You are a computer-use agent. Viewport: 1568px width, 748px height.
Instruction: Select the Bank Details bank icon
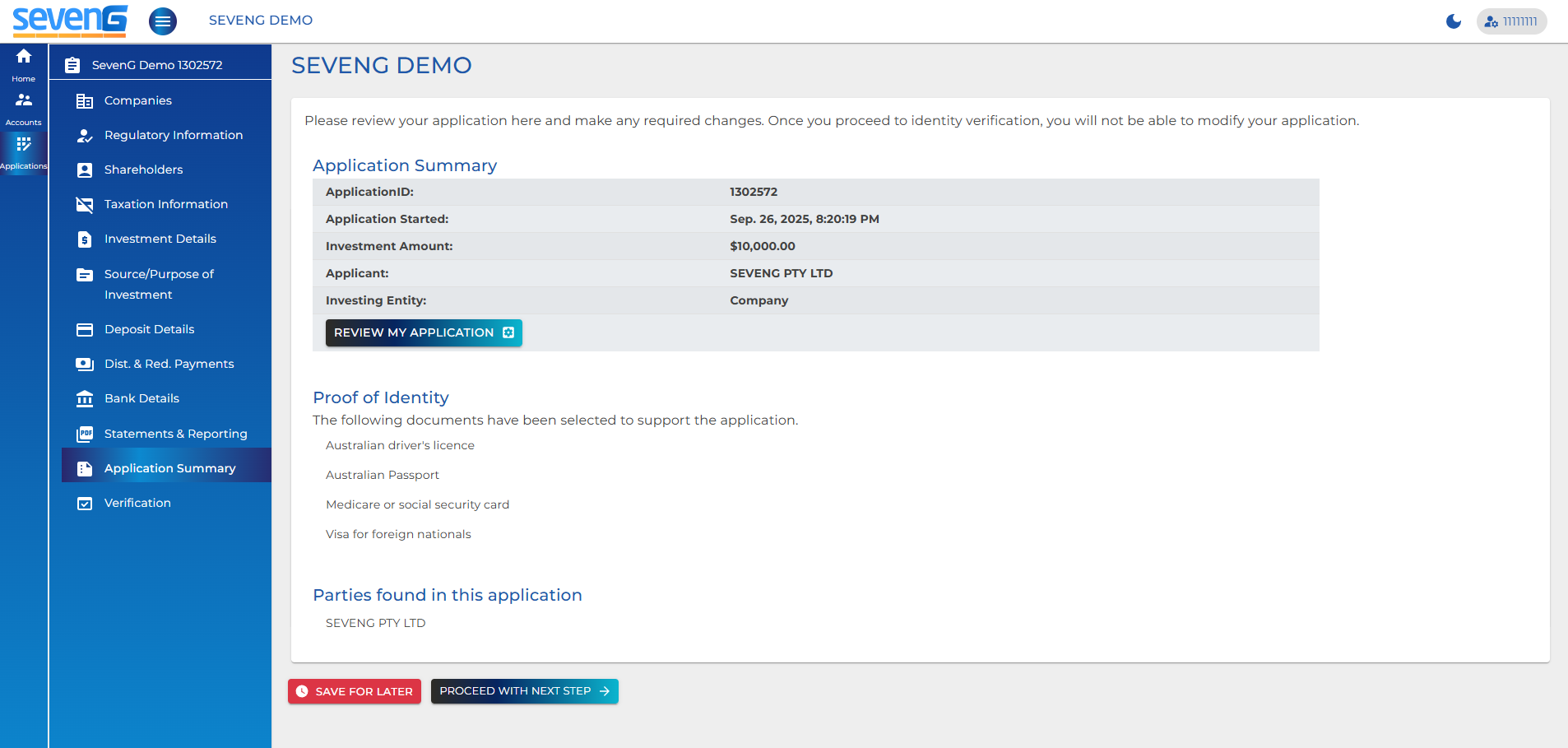click(x=86, y=398)
